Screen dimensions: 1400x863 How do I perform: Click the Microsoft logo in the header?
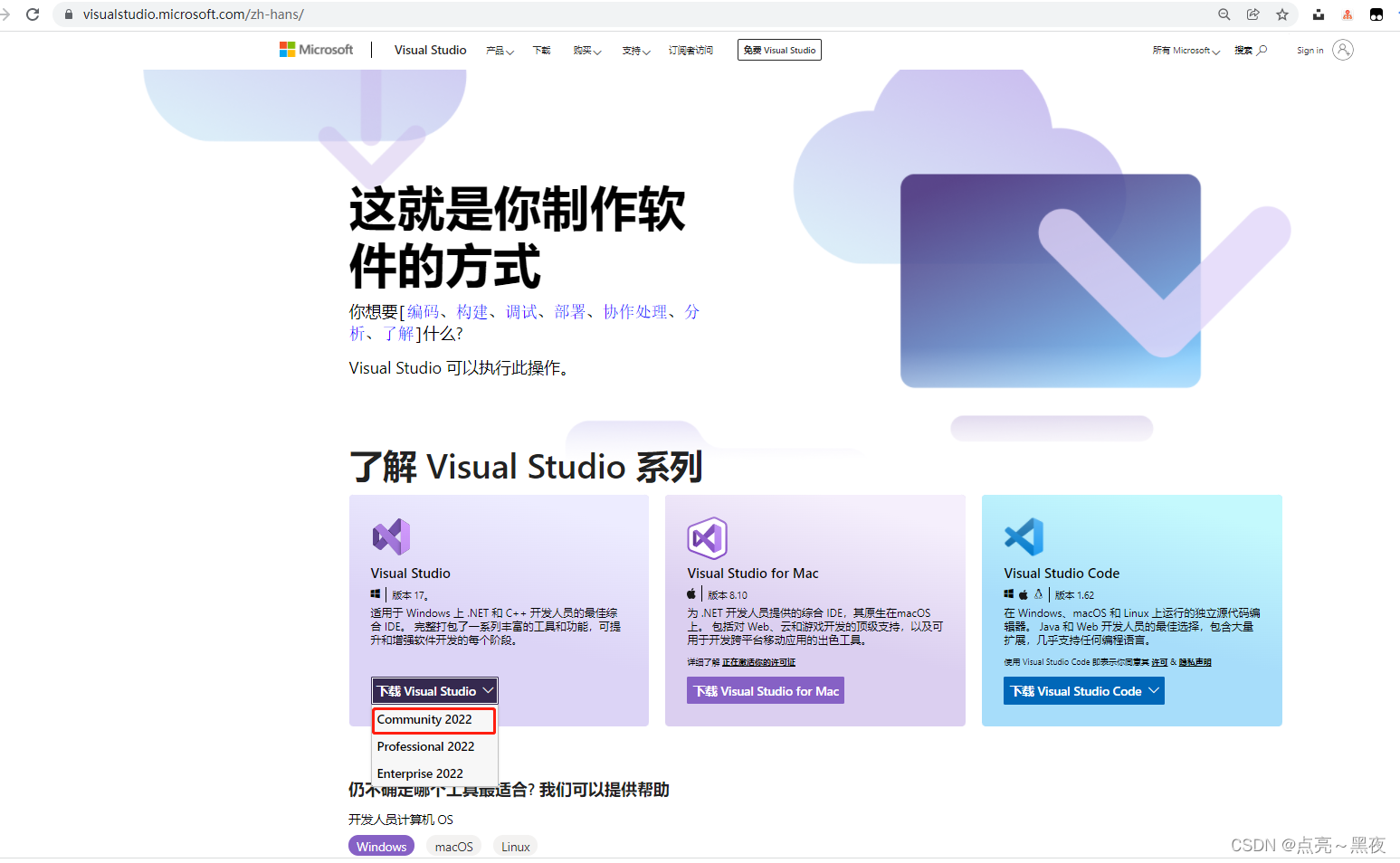click(x=316, y=49)
